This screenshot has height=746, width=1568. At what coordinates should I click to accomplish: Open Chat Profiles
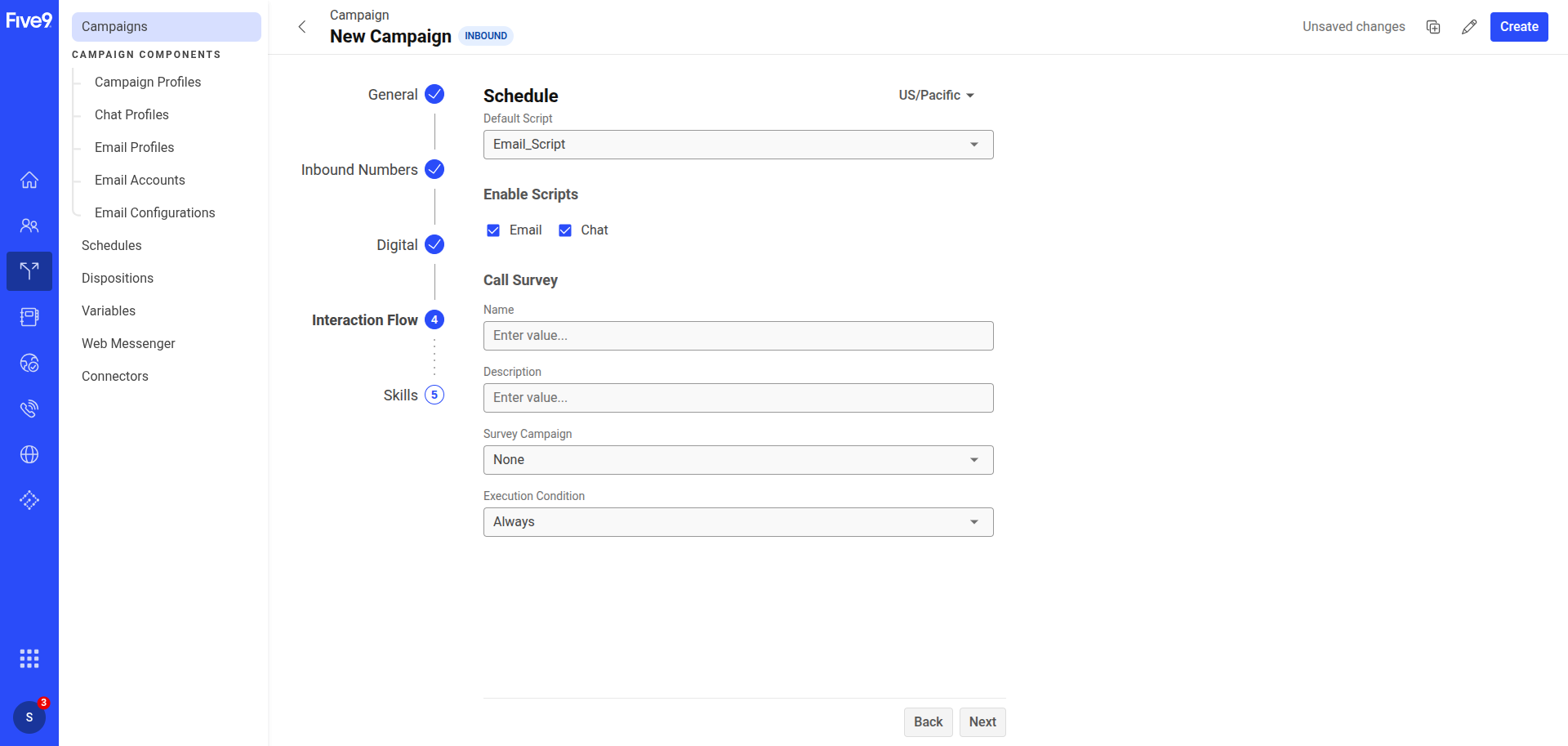(x=131, y=114)
